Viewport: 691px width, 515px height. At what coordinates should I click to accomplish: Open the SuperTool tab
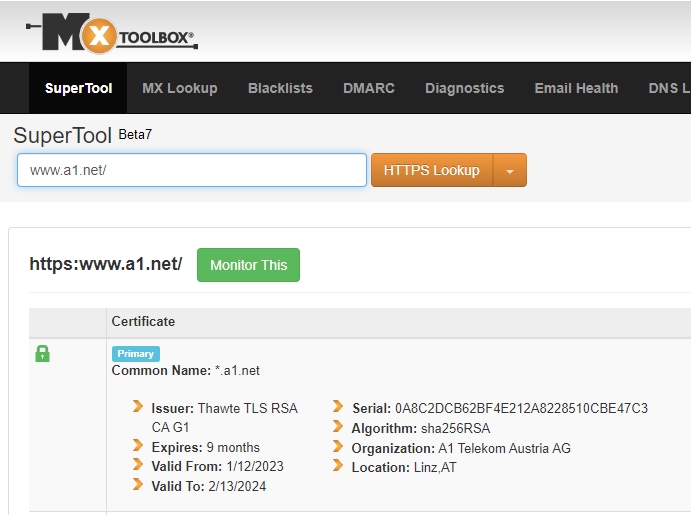(78, 88)
